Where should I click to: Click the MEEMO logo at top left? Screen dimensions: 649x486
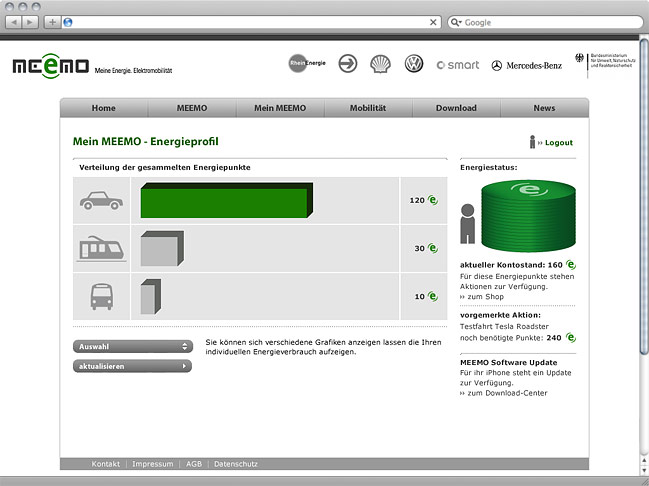tap(51, 66)
